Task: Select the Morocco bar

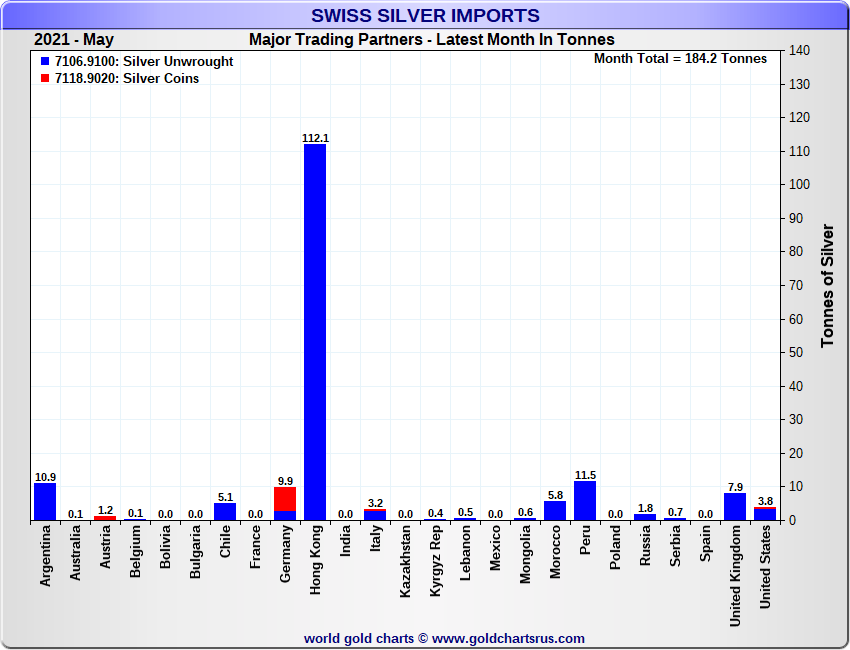Action: tap(555, 510)
